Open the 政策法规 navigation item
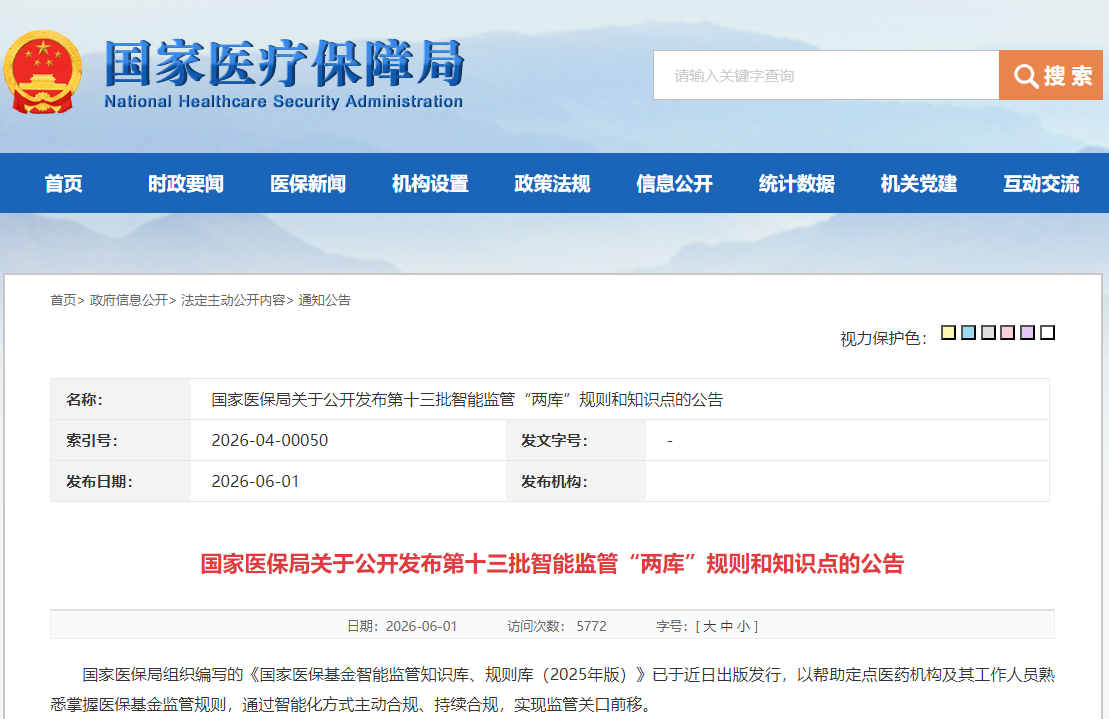This screenshot has width=1109, height=719. tap(552, 184)
